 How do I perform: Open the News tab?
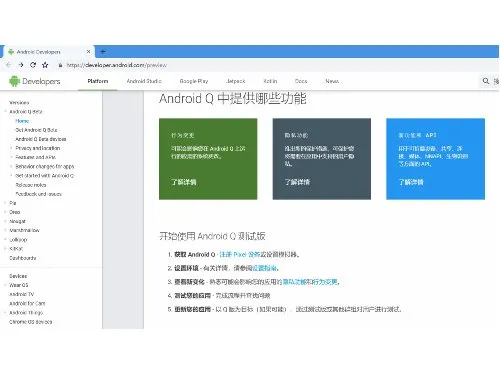pos(332,81)
